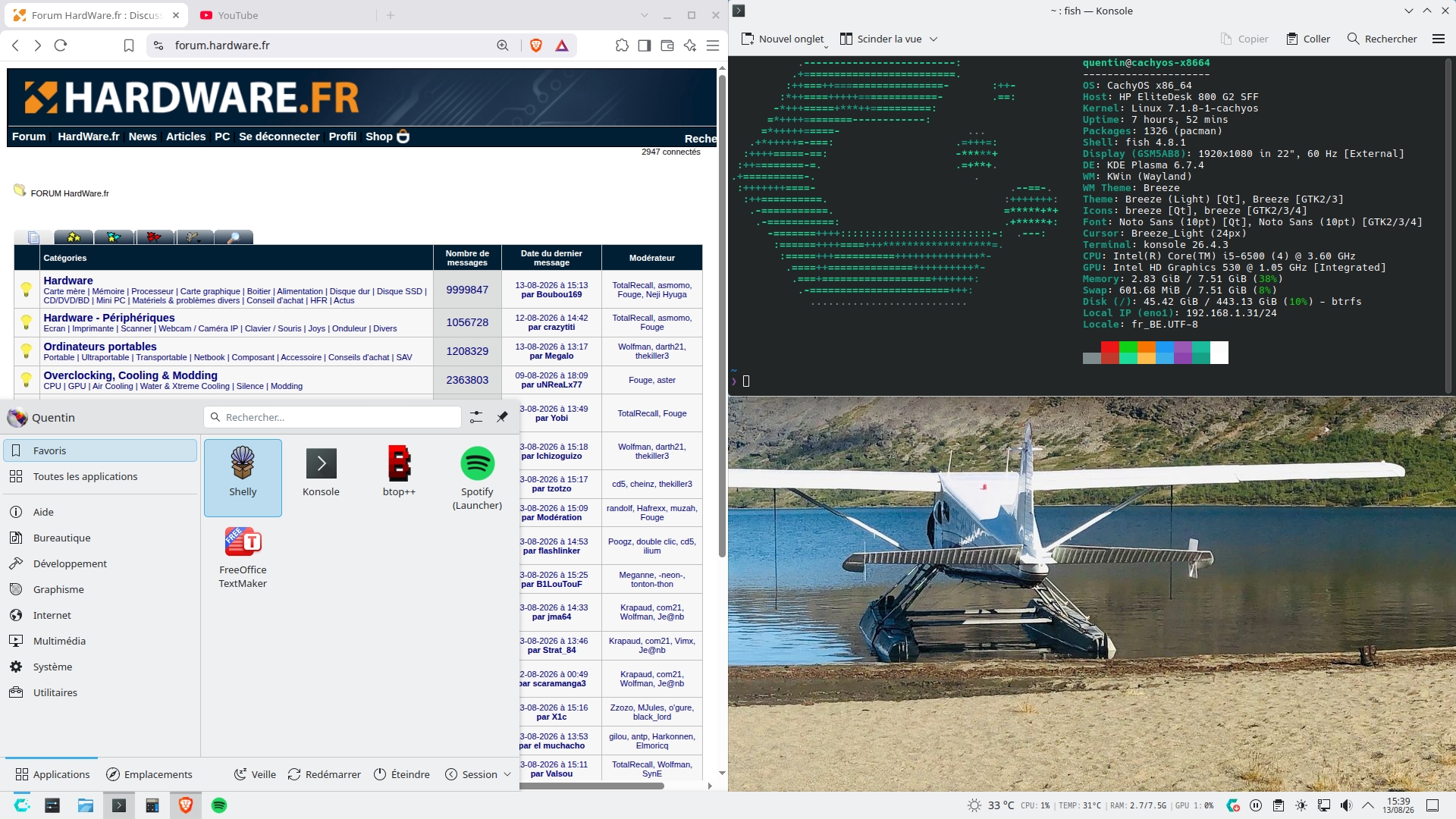Bookmark this page with the bookmark icon
The image size is (1456, 819).
[x=129, y=45]
